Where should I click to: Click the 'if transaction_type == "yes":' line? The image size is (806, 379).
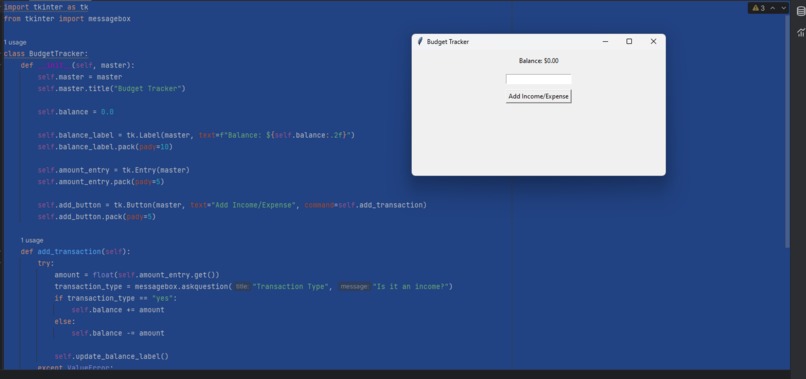pyautogui.click(x=116, y=298)
